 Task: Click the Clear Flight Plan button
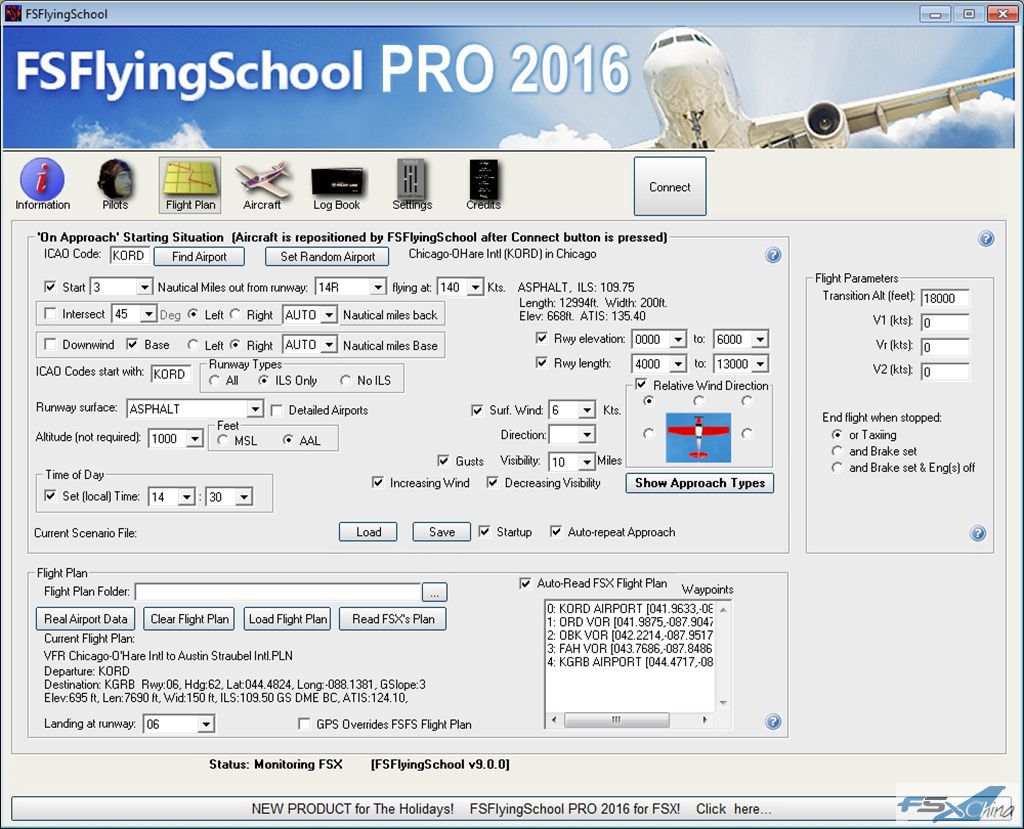pos(189,619)
